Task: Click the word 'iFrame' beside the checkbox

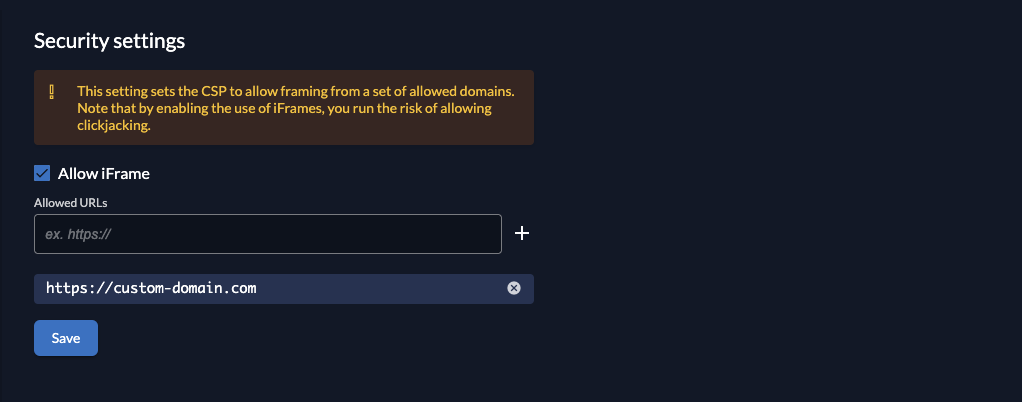Action: pos(125,174)
